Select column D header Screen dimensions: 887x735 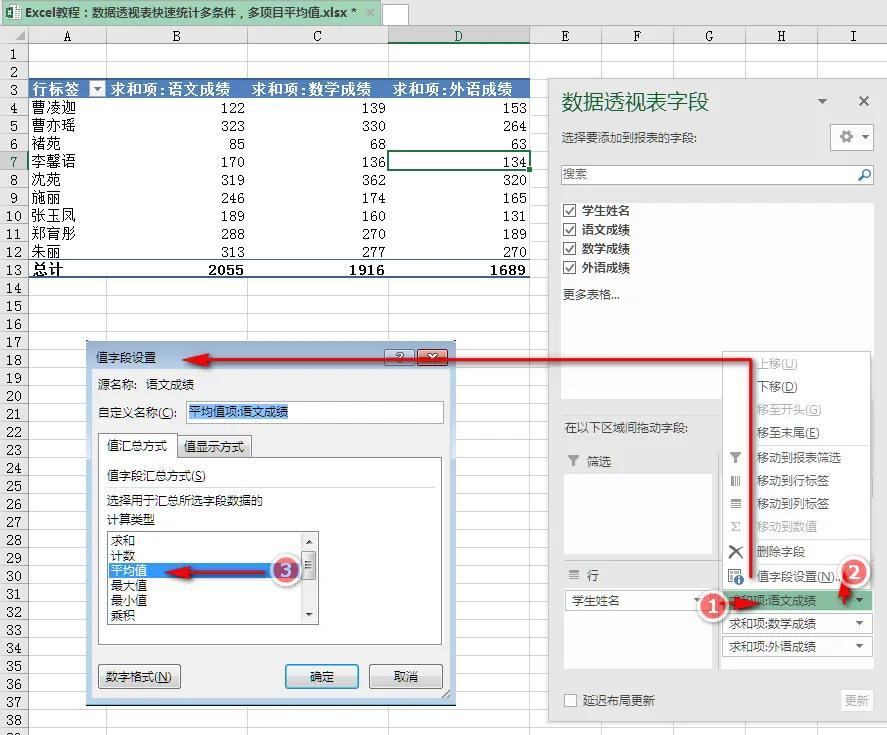[x=459, y=36]
